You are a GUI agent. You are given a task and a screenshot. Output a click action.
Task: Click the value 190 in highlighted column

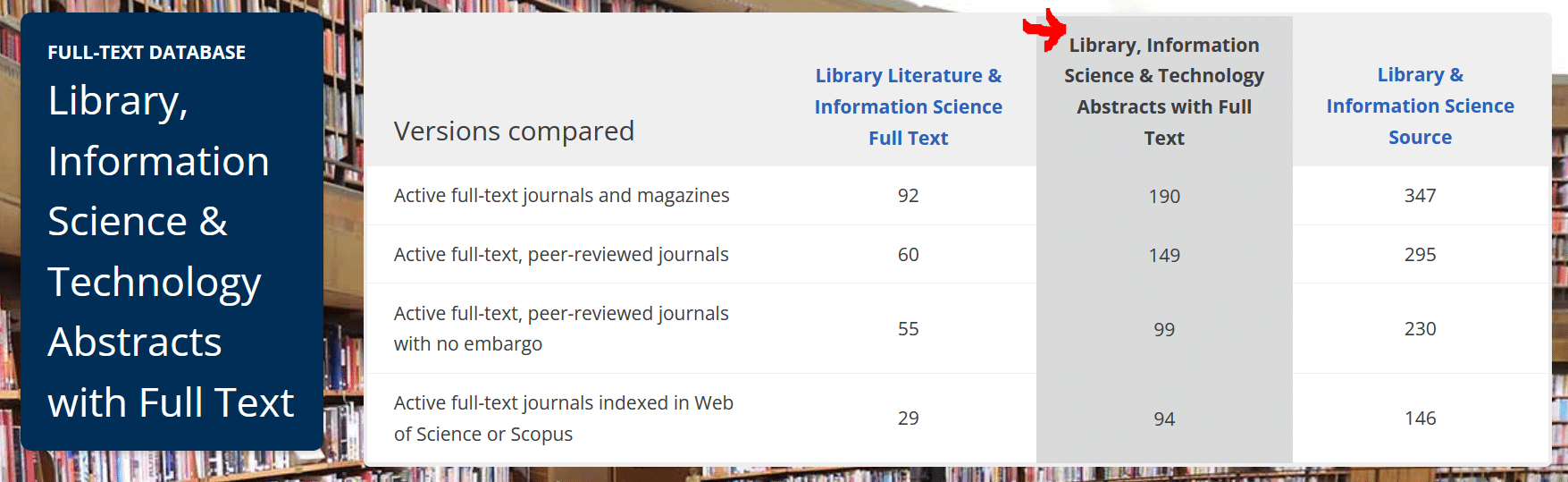(x=1164, y=197)
